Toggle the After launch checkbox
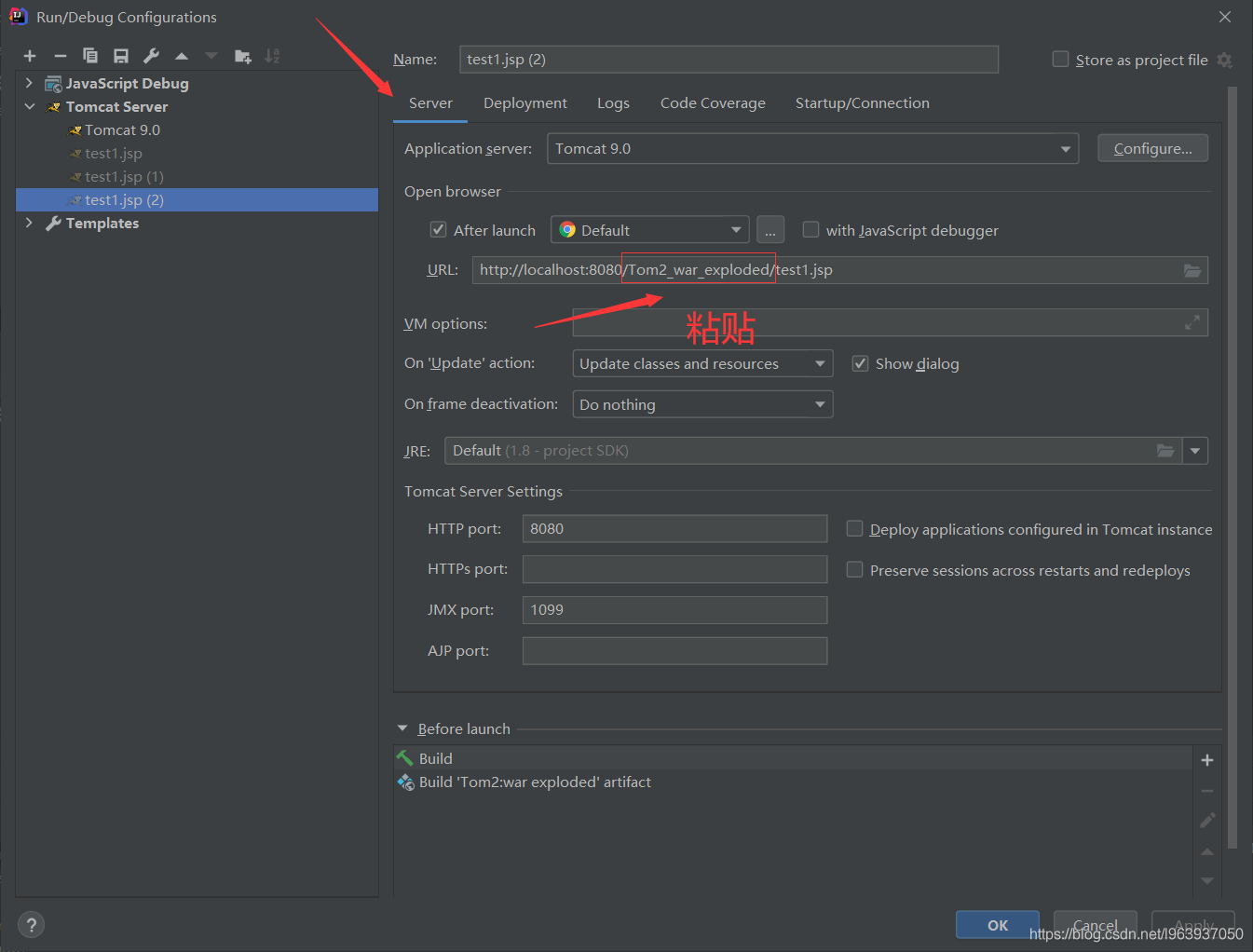 438,229
